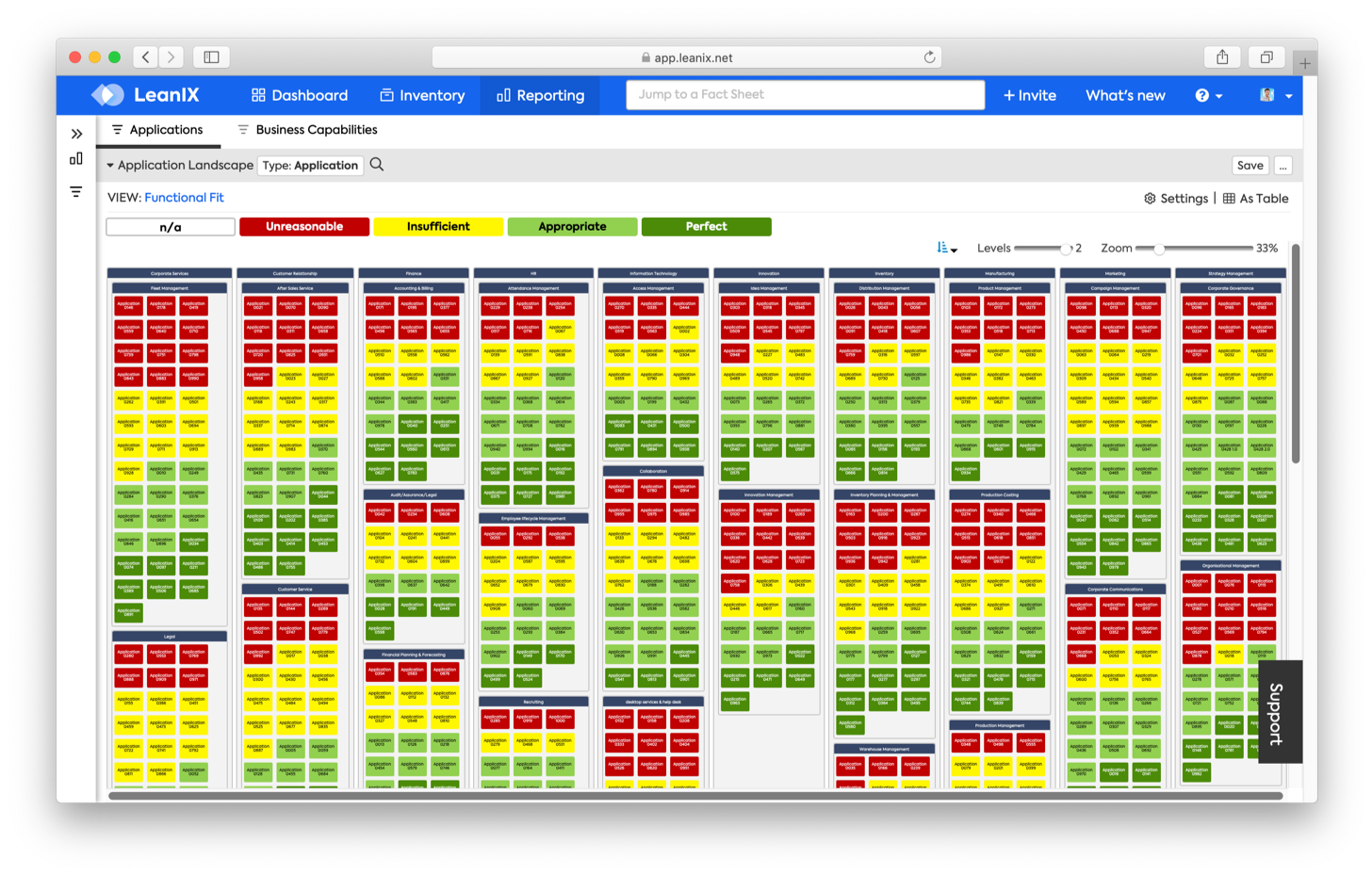
Task: Click the Jump to a Fact Sheet field
Action: pos(805,94)
